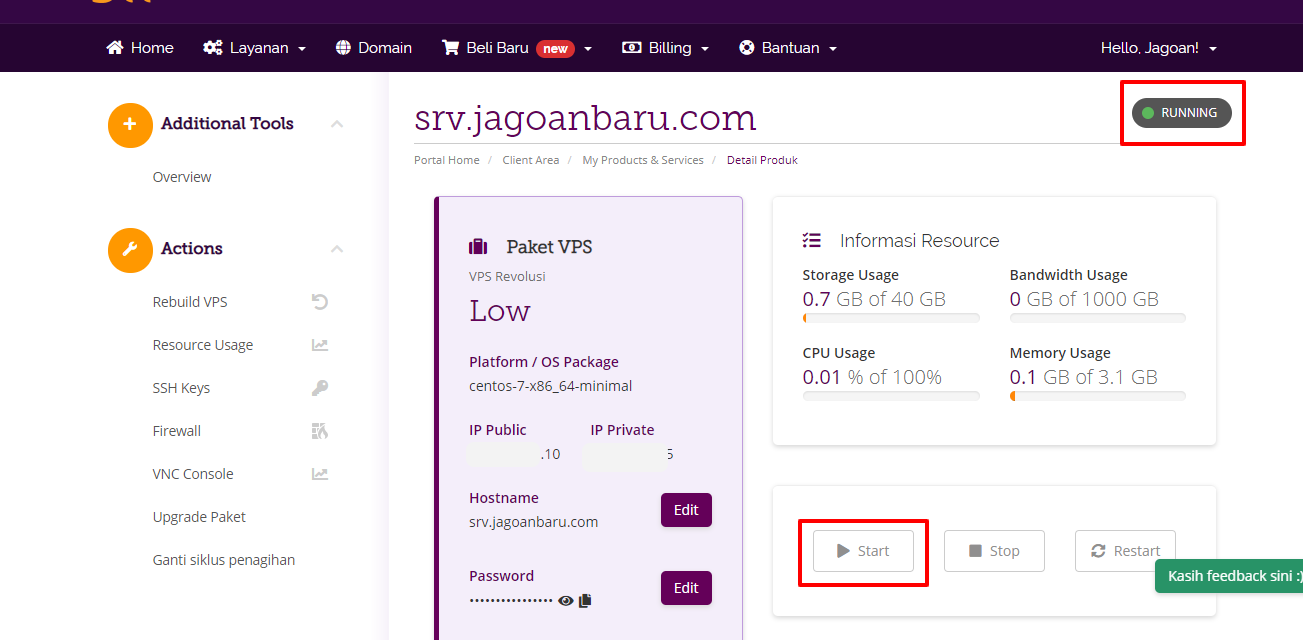Open the Beli Baru dropdown menu

pos(517,48)
